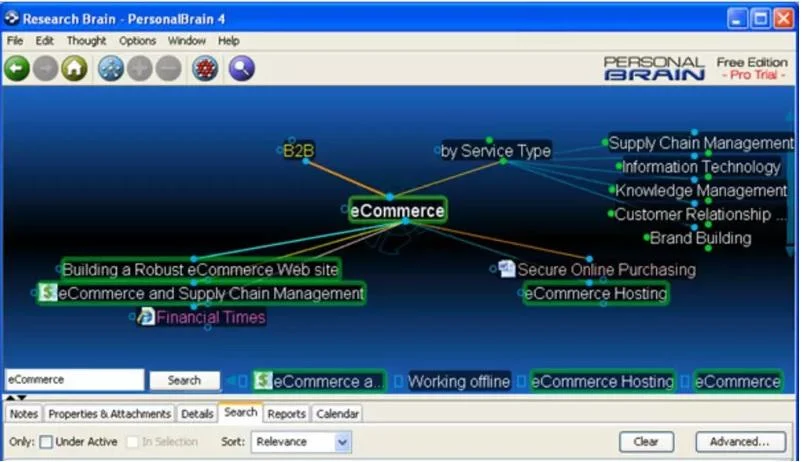Open the File menu
Image resolution: width=802 pixels, height=462 pixels.
click(15, 40)
